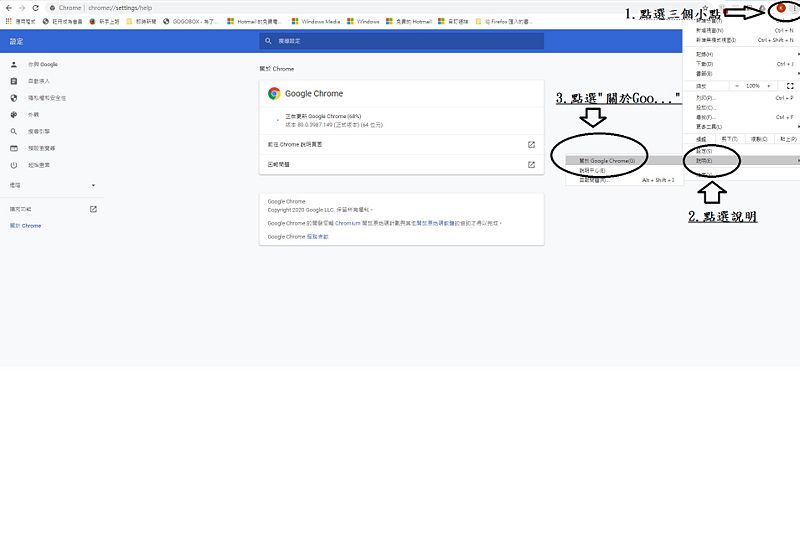Open the Terms of Service link after 'Google Chrome'
Viewport: 800px width, 550px height.
coord(317,237)
